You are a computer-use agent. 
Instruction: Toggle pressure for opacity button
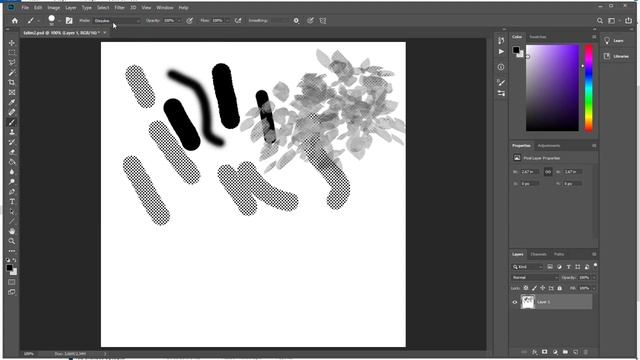190,20
